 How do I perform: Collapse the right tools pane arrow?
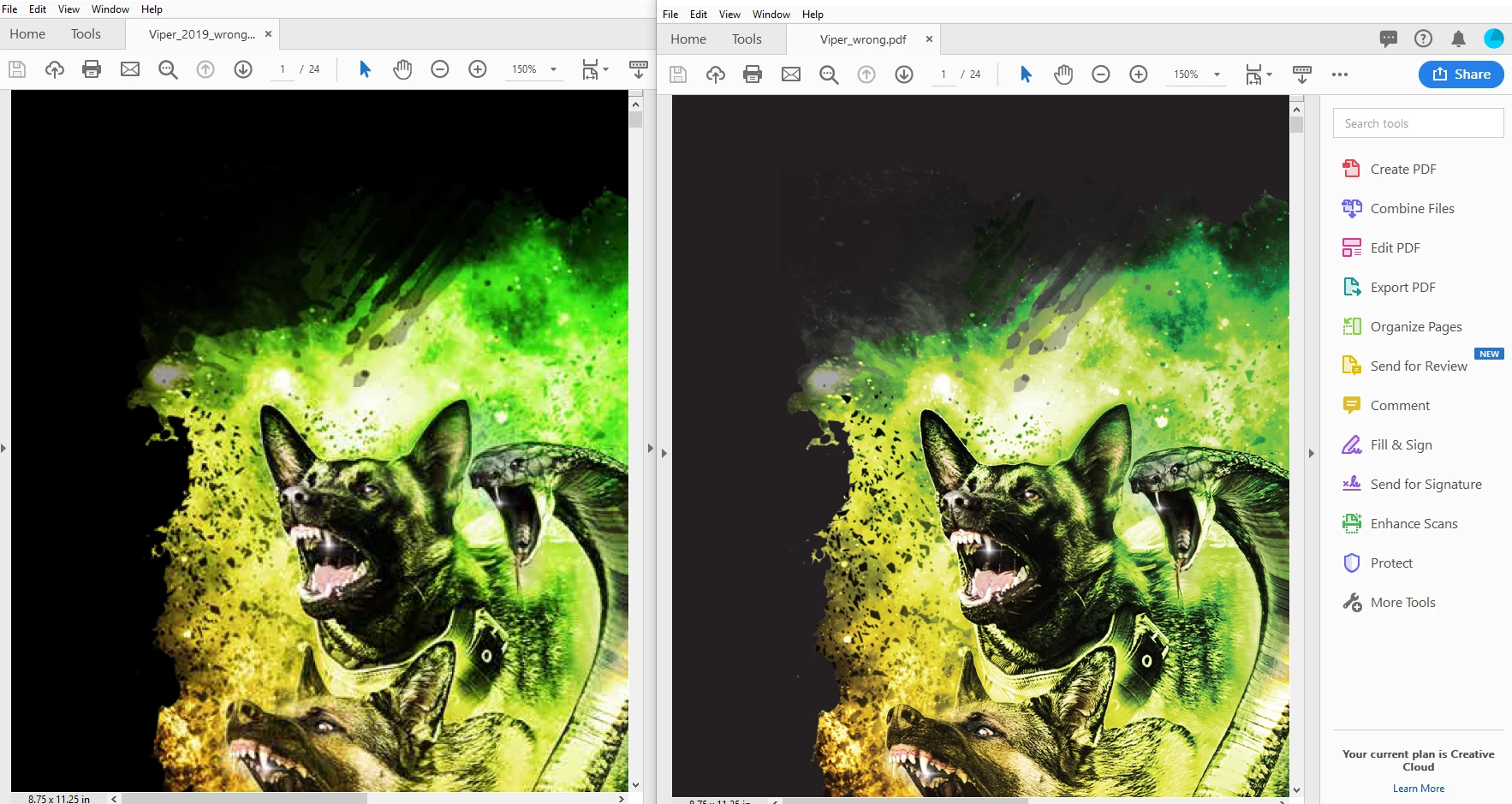click(1312, 454)
